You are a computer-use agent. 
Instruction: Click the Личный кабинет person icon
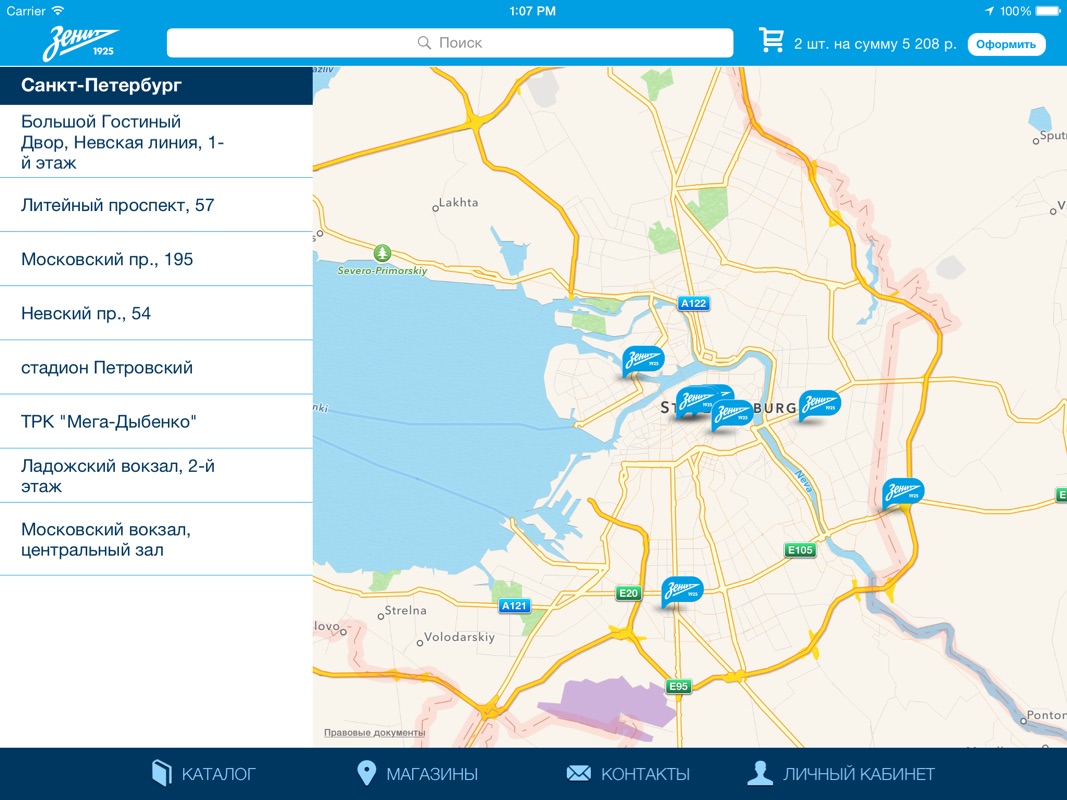760,773
